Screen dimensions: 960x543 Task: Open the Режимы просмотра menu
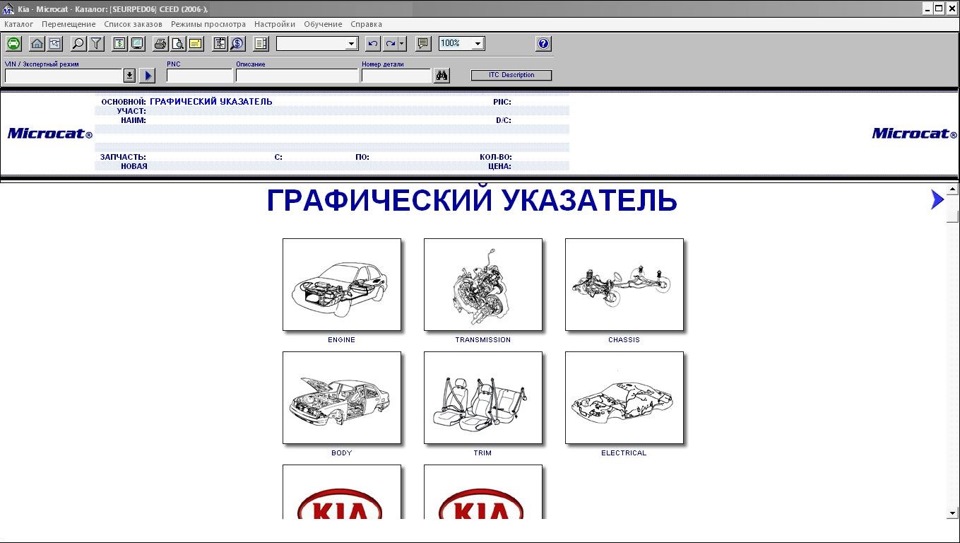pos(208,24)
